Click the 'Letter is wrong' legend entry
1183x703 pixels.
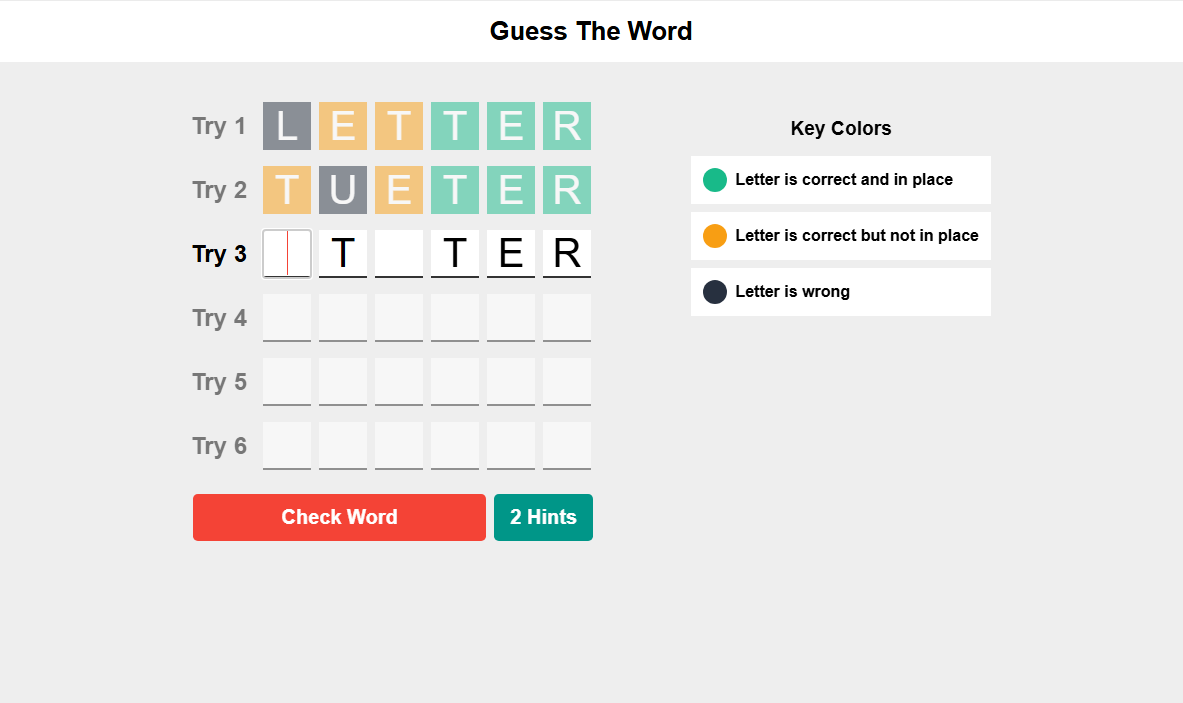pos(840,292)
